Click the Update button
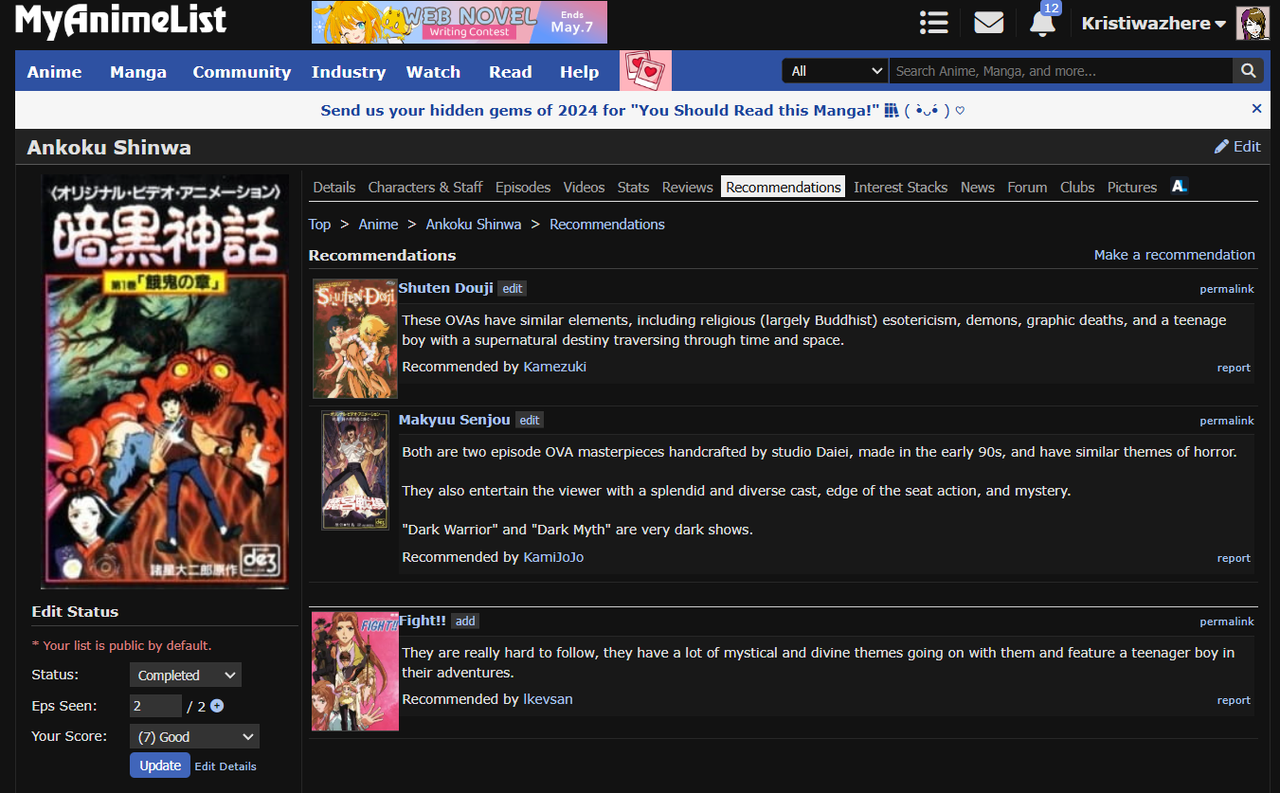This screenshot has width=1280, height=793. click(160, 765)
